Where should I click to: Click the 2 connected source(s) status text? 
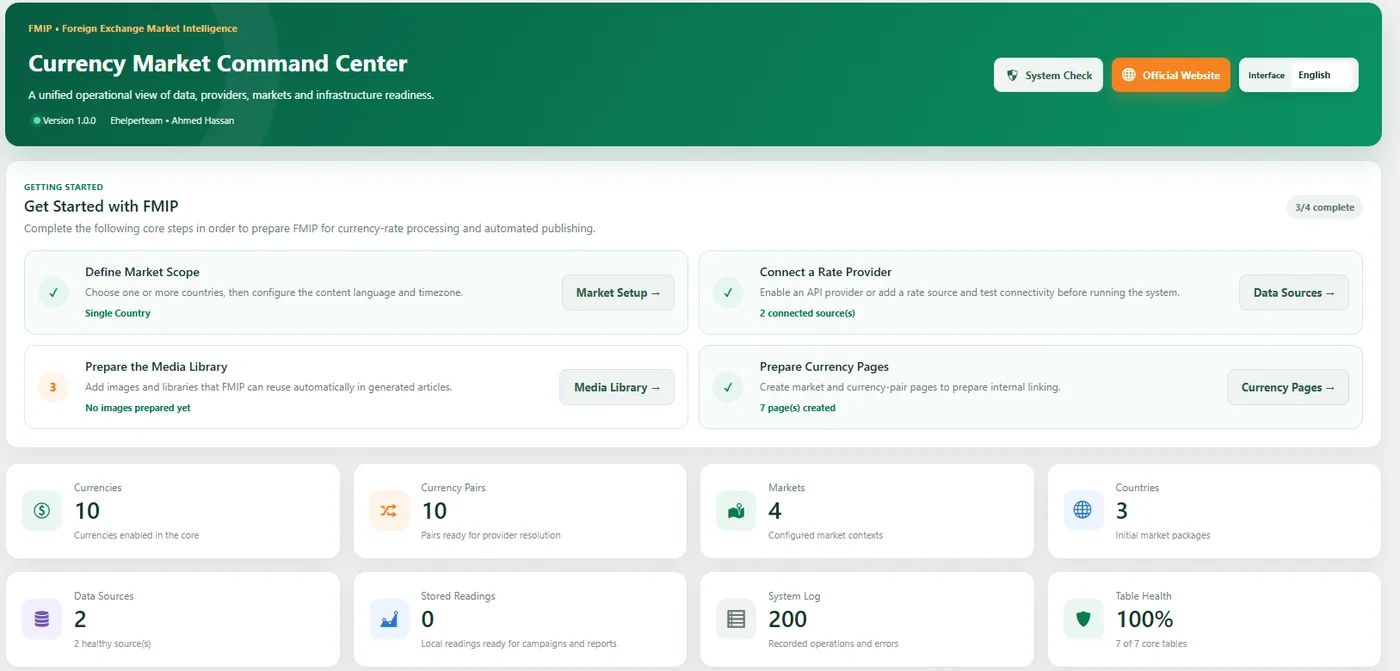click(x=807, y=313)
